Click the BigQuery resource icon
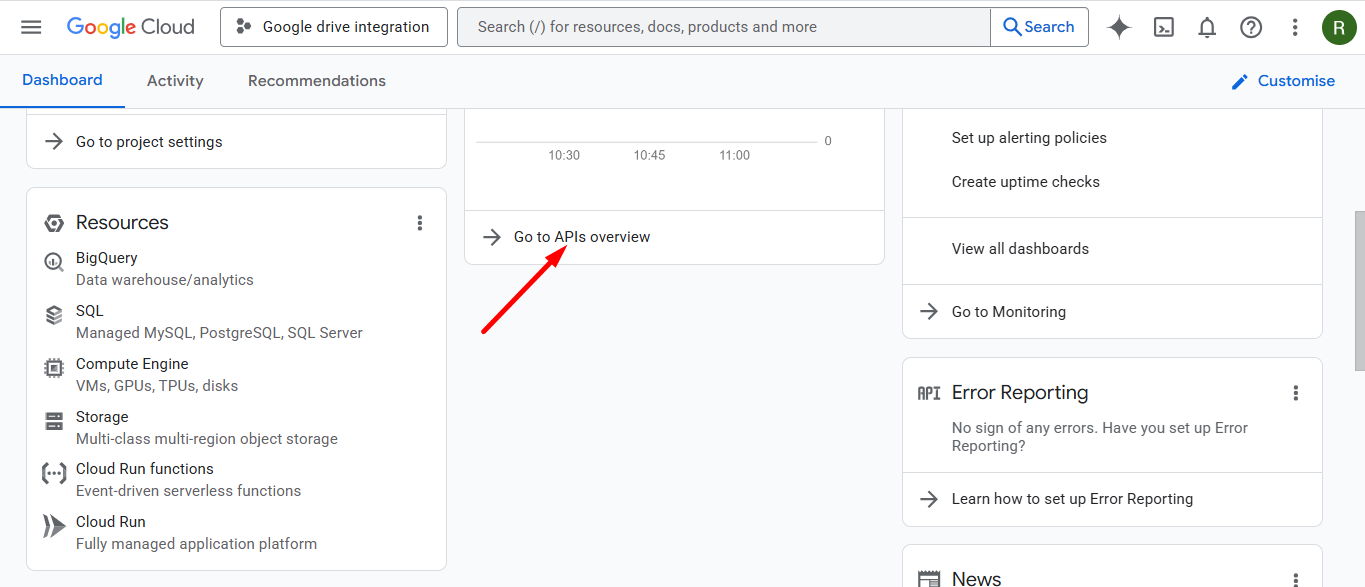The height and width of the screenshot is (587, 1365). coord(54,263)
